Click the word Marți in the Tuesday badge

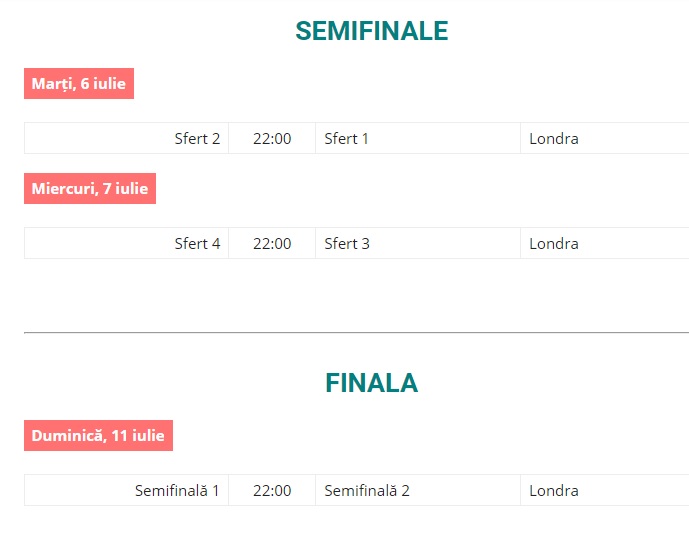[52, 84]
